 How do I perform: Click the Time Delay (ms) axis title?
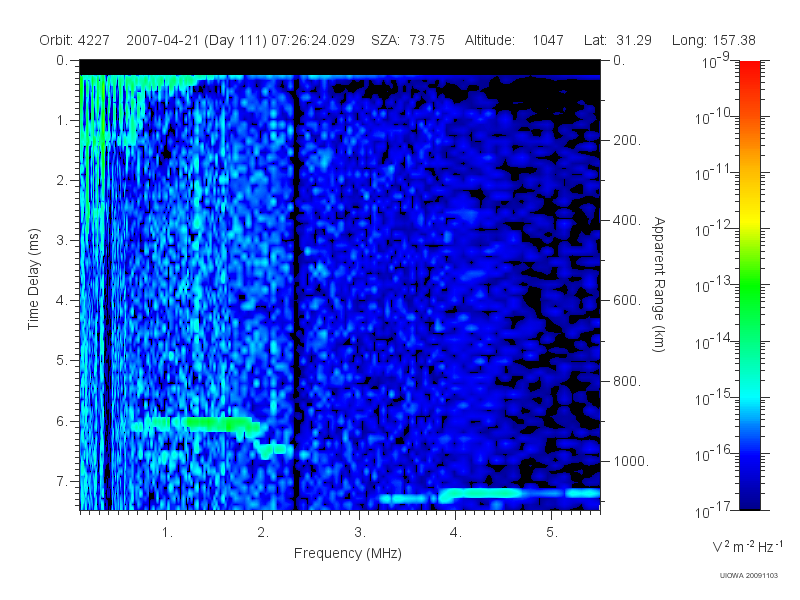[x=34, y=279]
